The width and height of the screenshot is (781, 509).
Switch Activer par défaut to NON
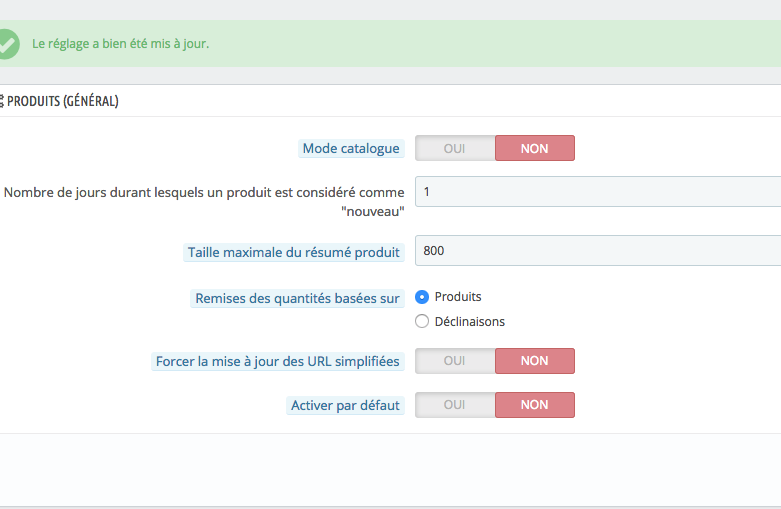click(534, 405)
